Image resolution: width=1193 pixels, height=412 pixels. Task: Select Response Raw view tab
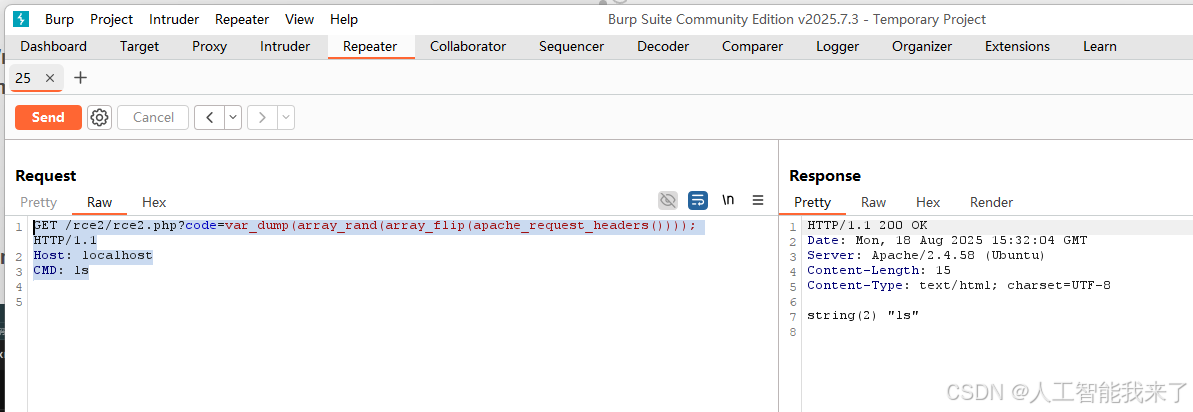pos(873,202)
